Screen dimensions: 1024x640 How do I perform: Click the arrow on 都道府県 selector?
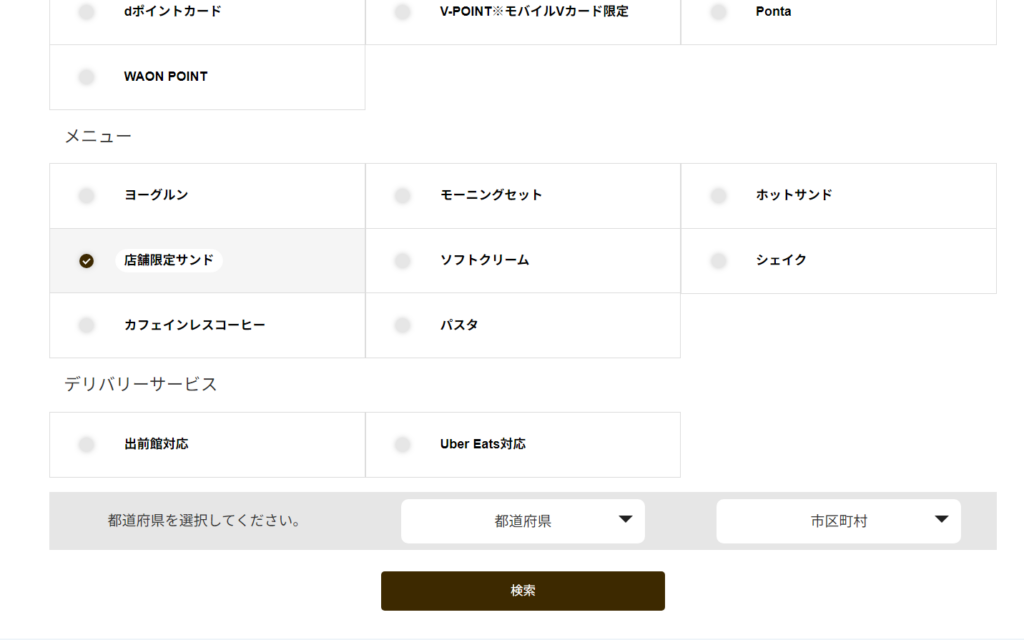[x=626, y=519]
